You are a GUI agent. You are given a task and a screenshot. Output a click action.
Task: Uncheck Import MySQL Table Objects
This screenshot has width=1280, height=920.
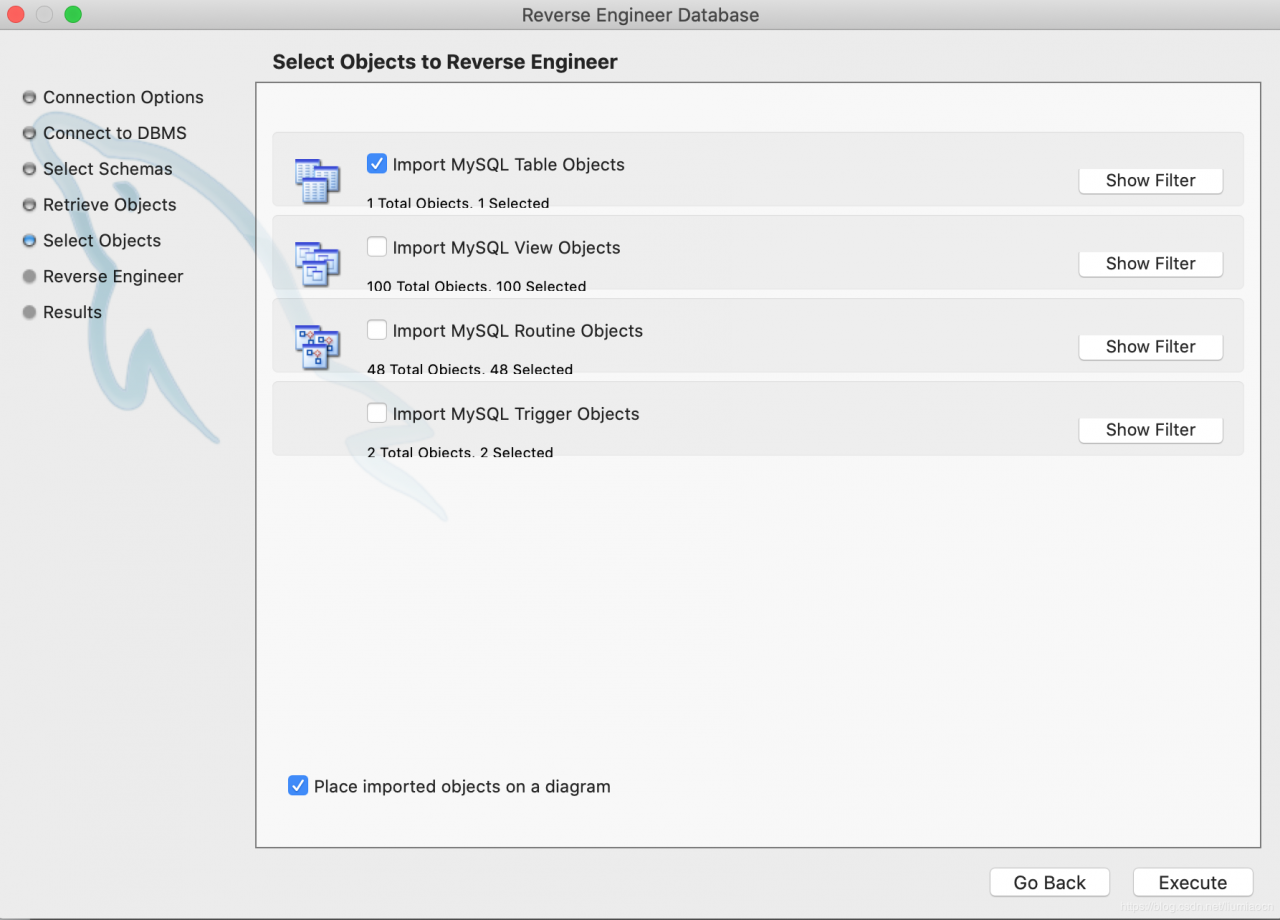377,163
